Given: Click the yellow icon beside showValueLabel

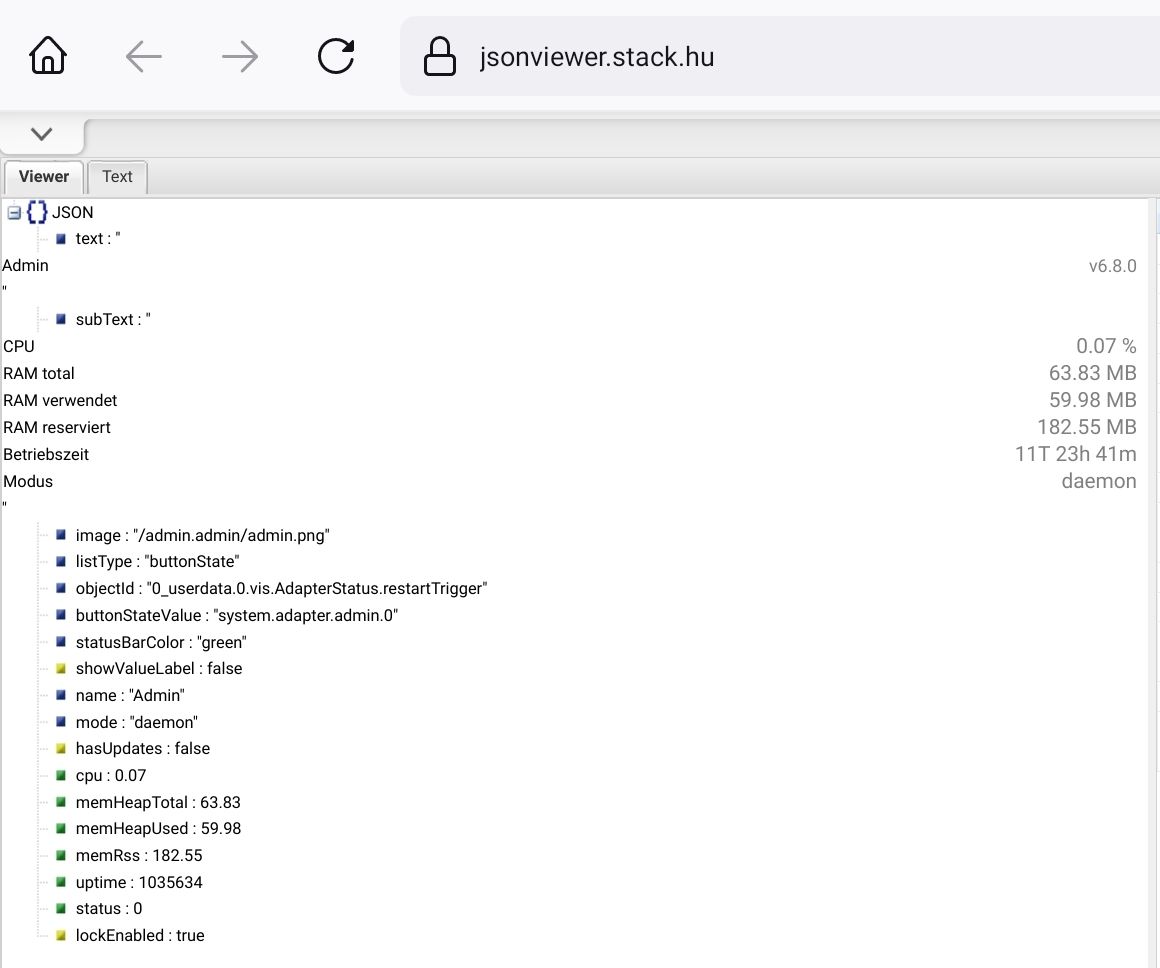Looking at the screenshot, I should click(x=61, y=668).
